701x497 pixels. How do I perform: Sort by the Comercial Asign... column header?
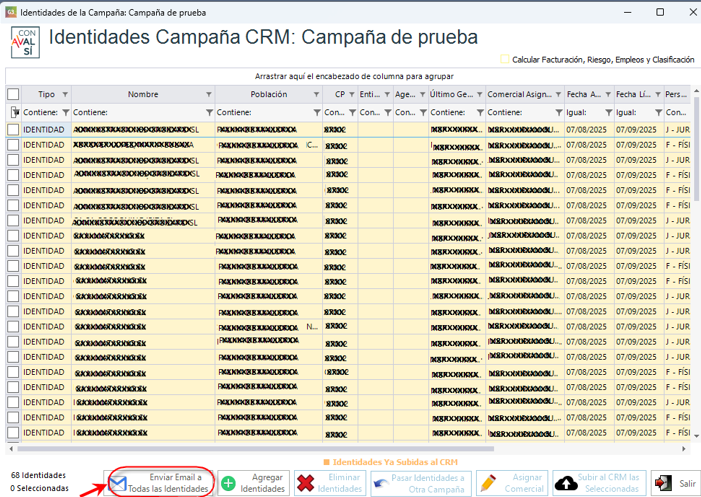pos(518,94)
